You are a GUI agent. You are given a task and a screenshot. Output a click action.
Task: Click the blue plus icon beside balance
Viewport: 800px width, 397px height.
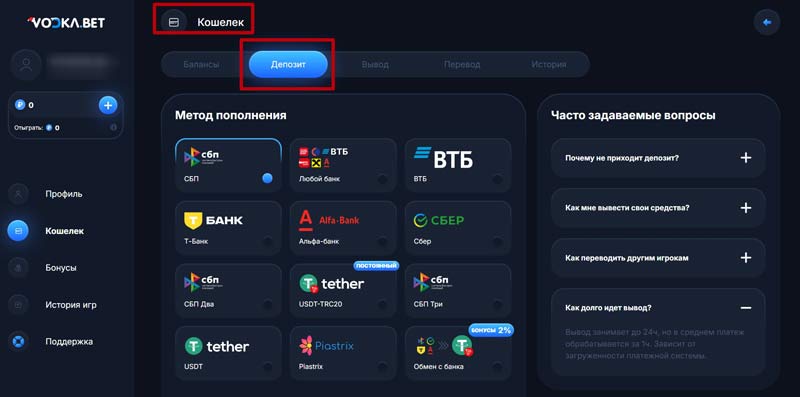tap(108, 106)
